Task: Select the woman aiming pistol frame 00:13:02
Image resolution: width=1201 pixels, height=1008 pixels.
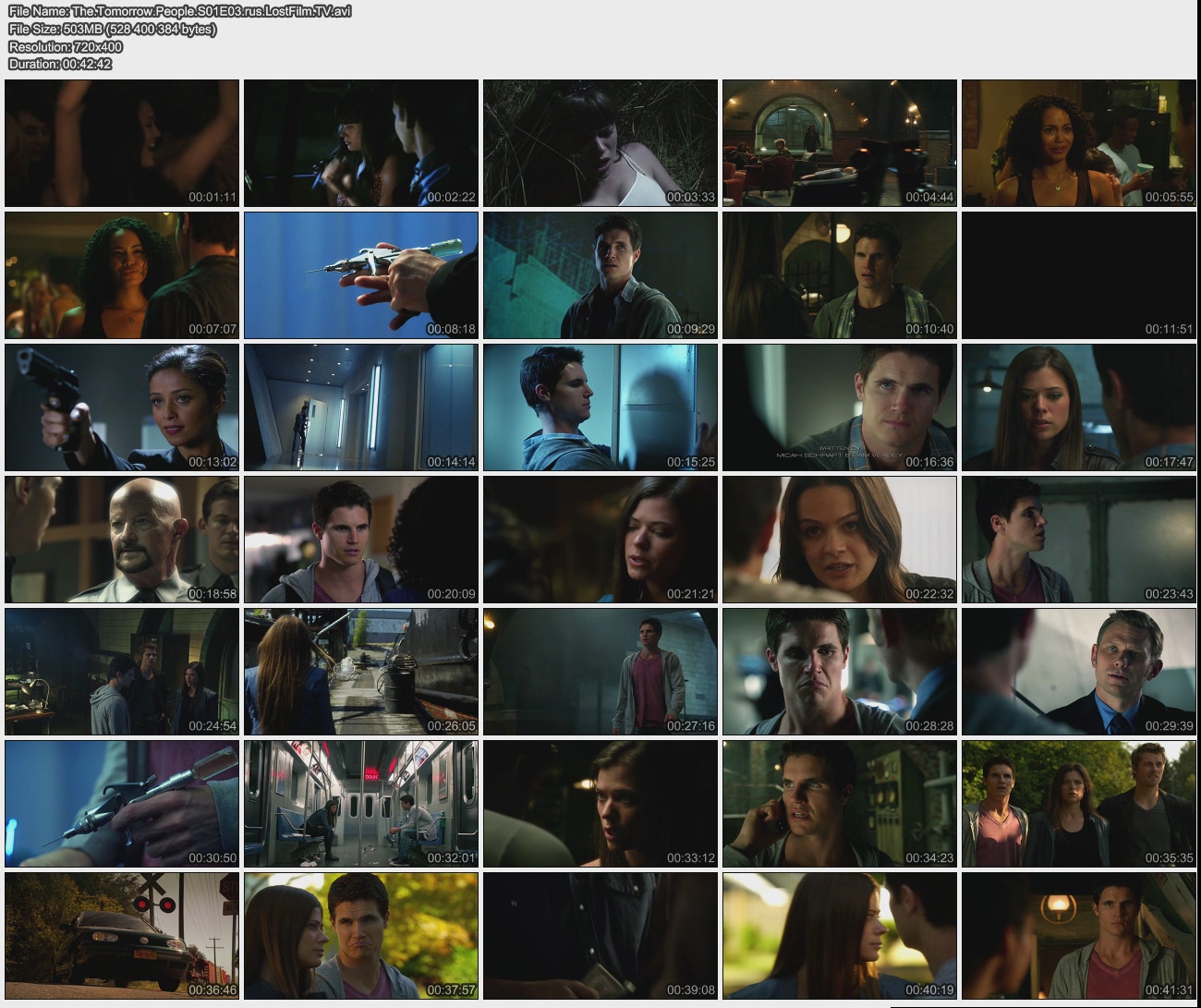Action: (122, 407)
